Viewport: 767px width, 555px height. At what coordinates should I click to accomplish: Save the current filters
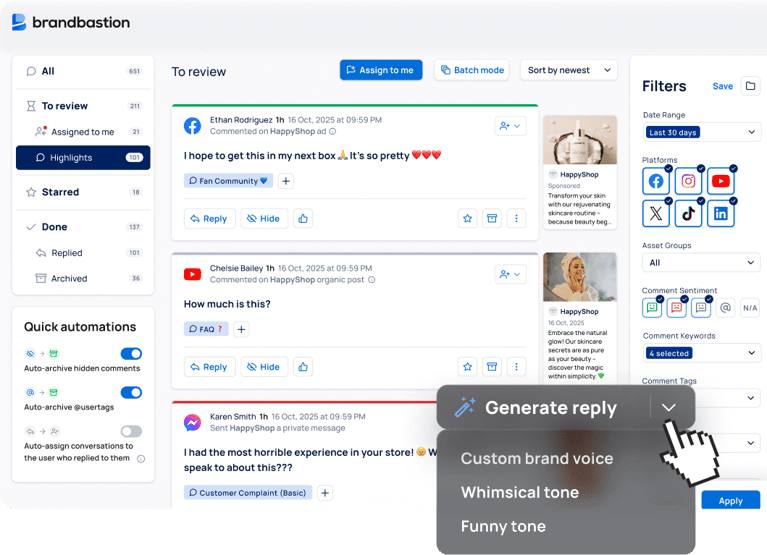[722, 86]
